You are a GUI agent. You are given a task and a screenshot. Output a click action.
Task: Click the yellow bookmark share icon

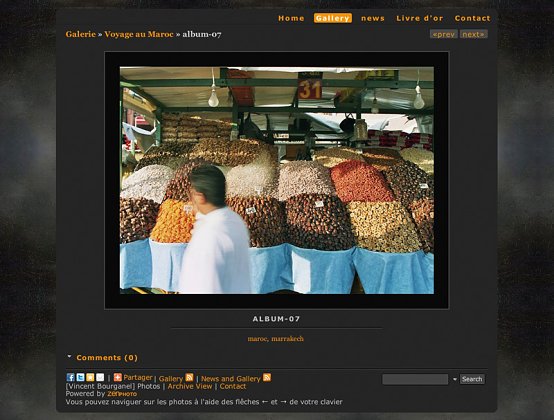[x=90, y=378]
